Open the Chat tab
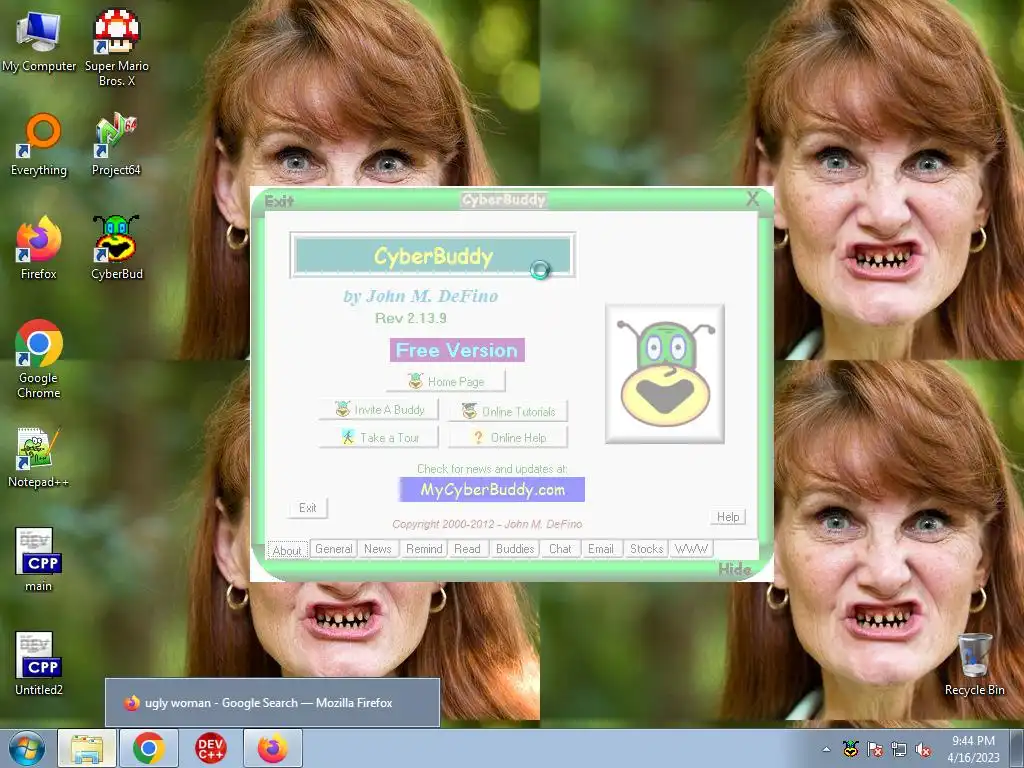This screenshot has height=768, width=1024. pos(560,549)
